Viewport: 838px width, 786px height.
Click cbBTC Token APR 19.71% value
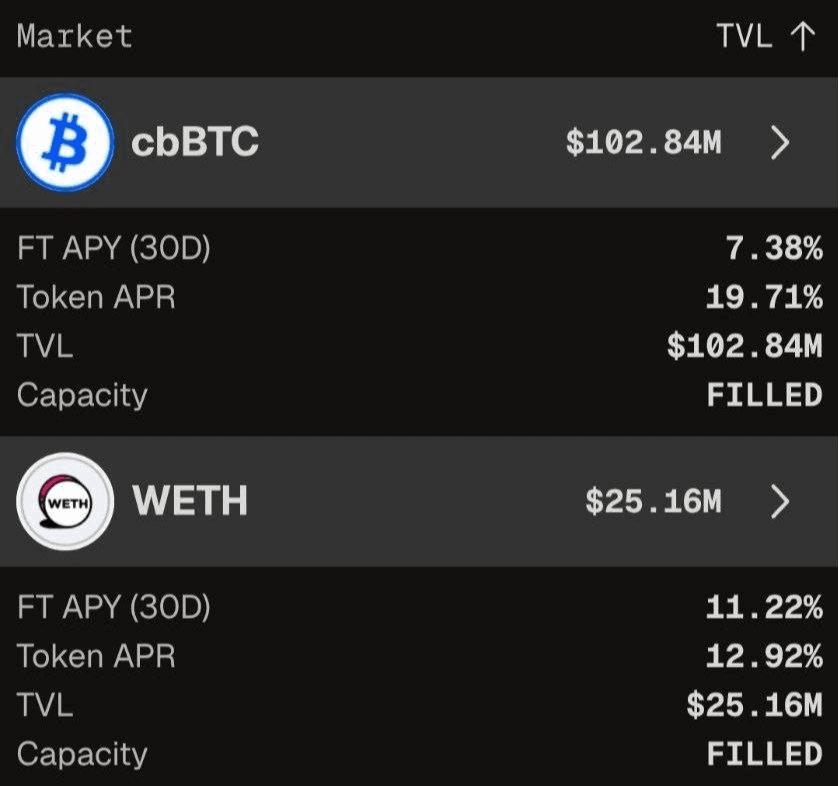pos(763,297)
